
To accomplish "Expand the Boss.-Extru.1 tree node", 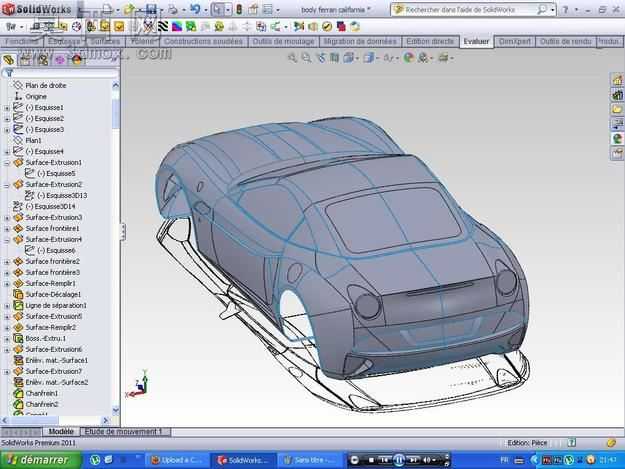I will click(7, 339).
